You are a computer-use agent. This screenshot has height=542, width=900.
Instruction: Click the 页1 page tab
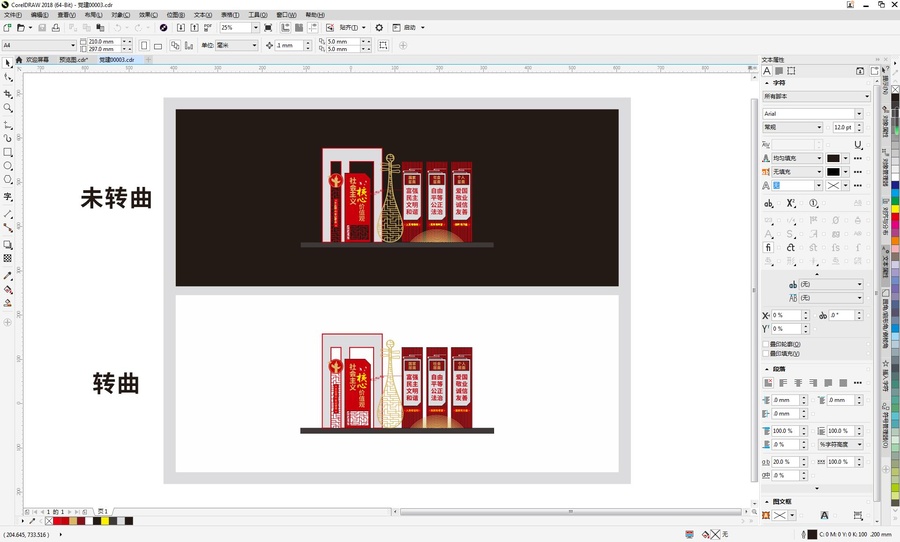pyautogui.click(x=103, y=511)
